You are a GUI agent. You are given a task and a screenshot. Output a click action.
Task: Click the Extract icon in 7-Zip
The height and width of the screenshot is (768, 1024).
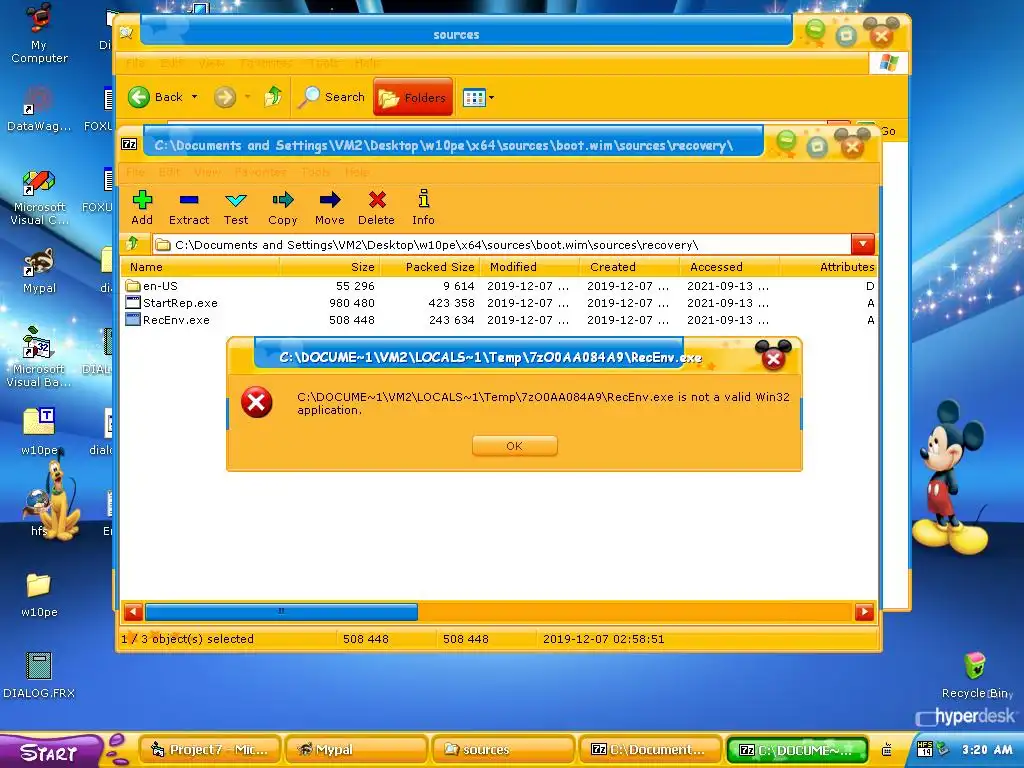click(x=189, y=208)
